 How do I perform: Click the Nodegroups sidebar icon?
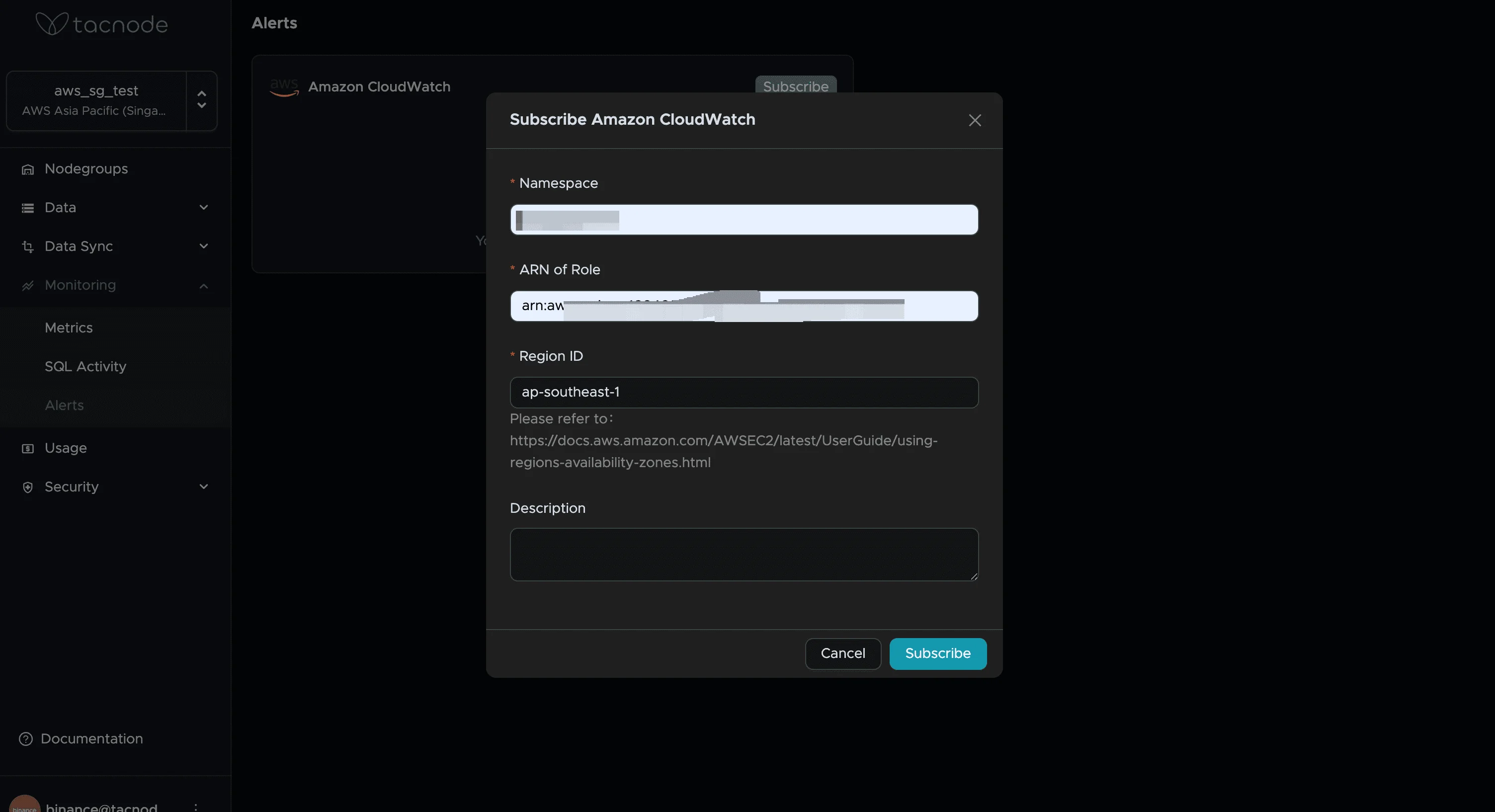27,169
